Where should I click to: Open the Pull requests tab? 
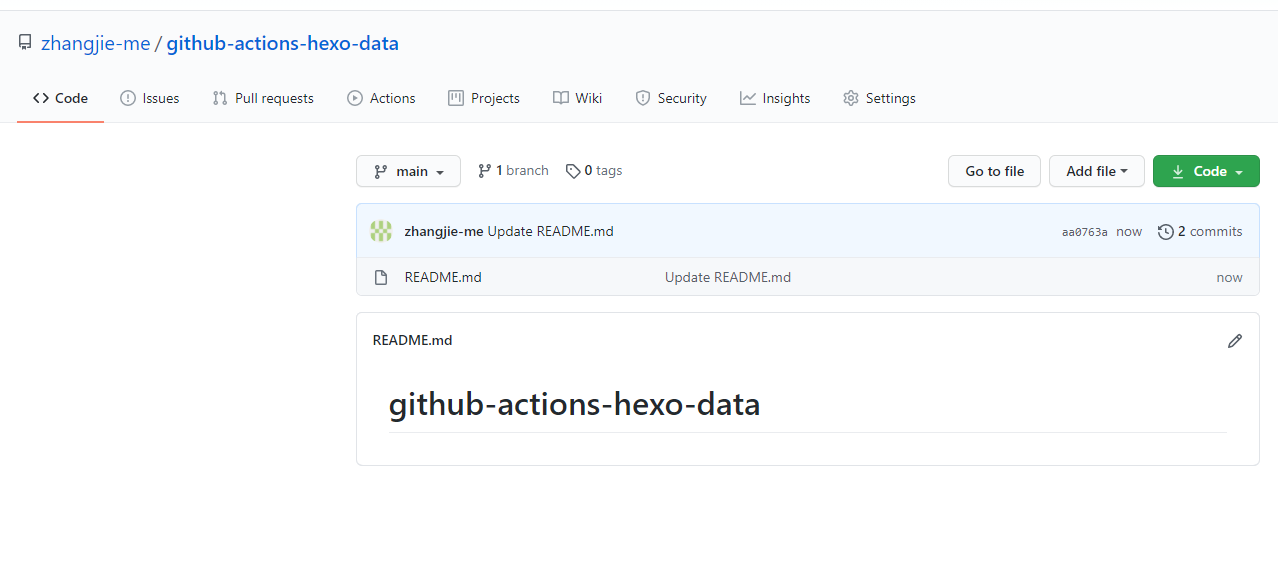pos(263,98)
